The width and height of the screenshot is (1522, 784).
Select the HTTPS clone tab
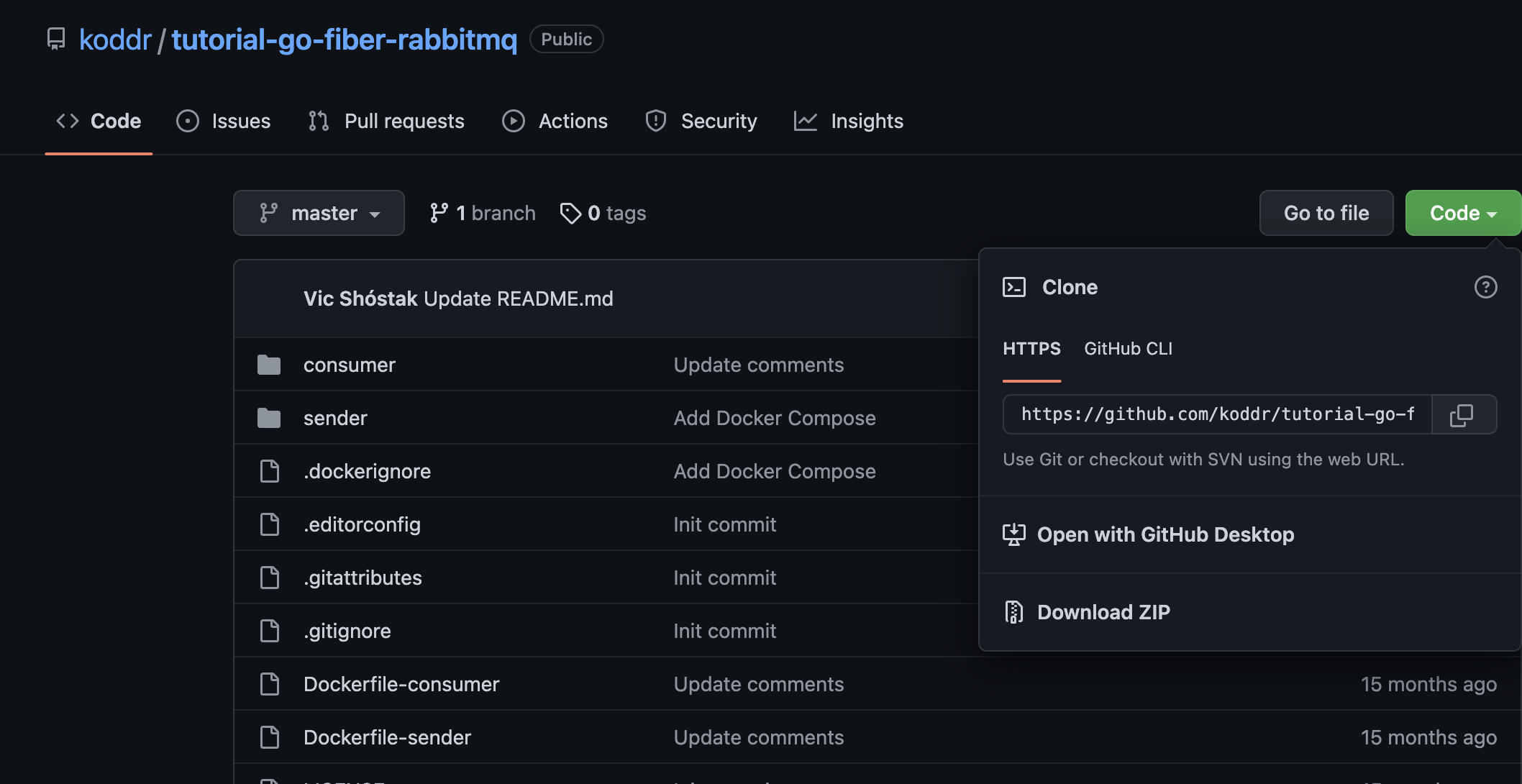pyautogui.click(x=1031, y=349)
